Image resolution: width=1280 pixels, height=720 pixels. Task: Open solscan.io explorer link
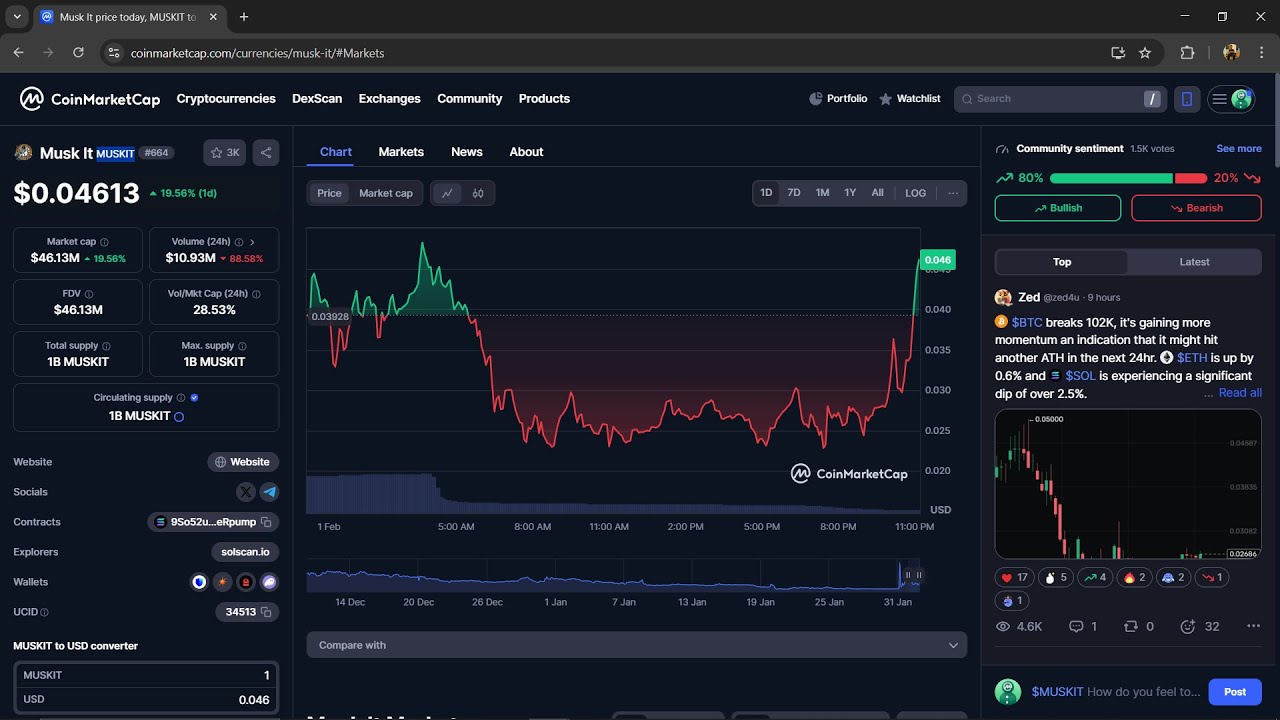click(245, 552)
